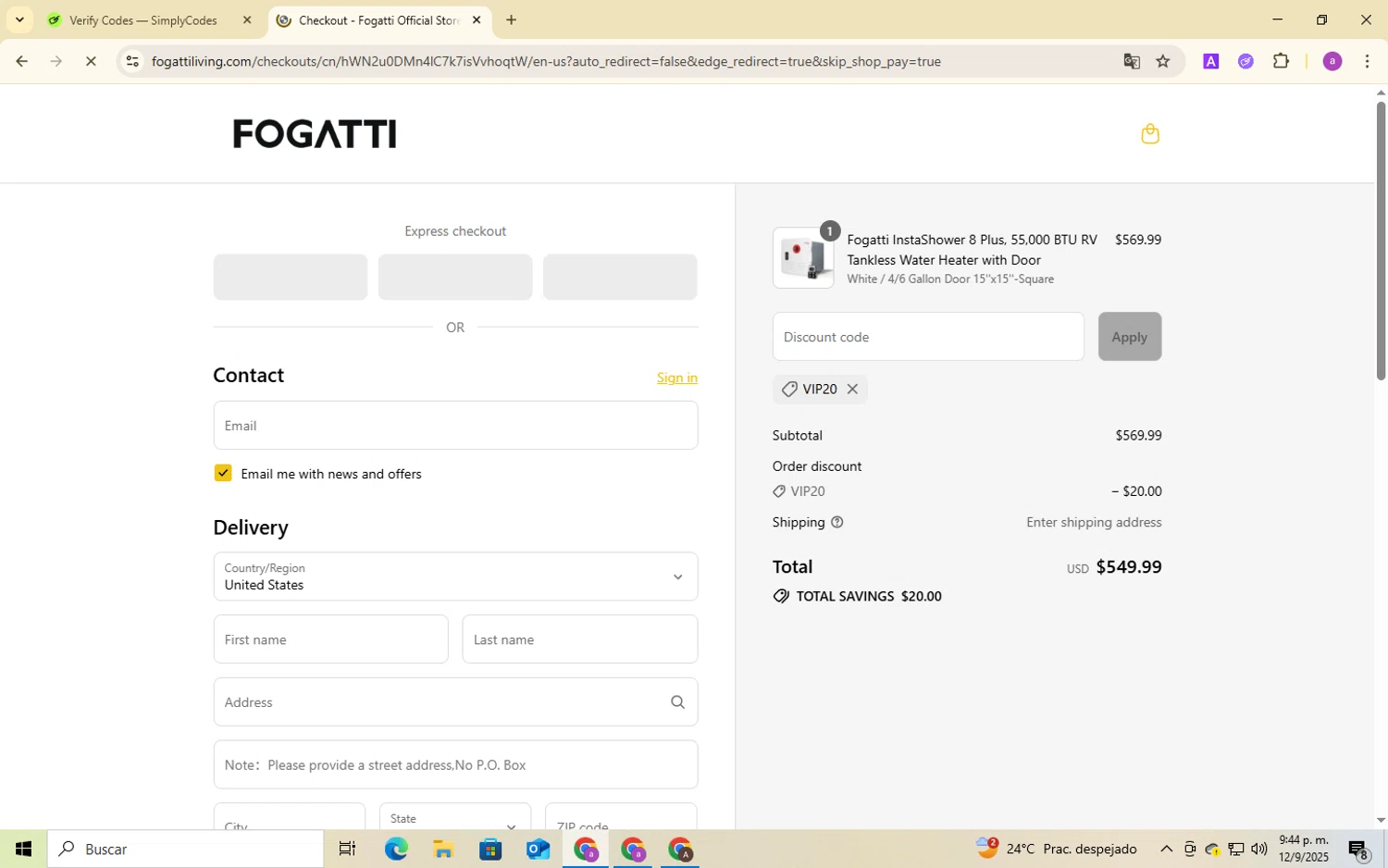Screen dimensions: 1388x868
Task: Click the page vertical scrollbar
Action: tap(1381, 241)
